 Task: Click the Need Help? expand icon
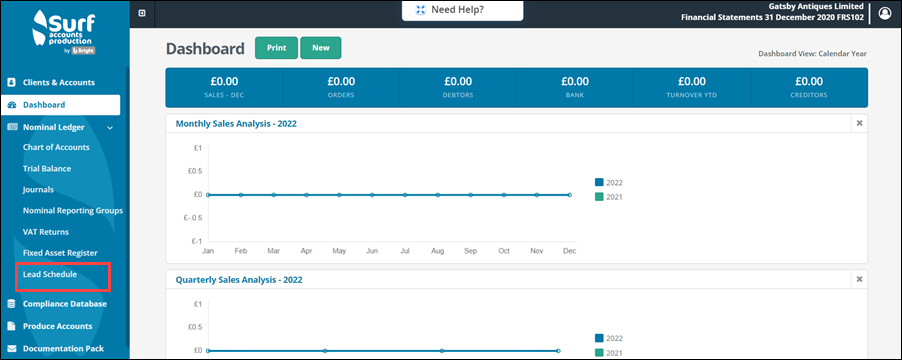(421, 10)
